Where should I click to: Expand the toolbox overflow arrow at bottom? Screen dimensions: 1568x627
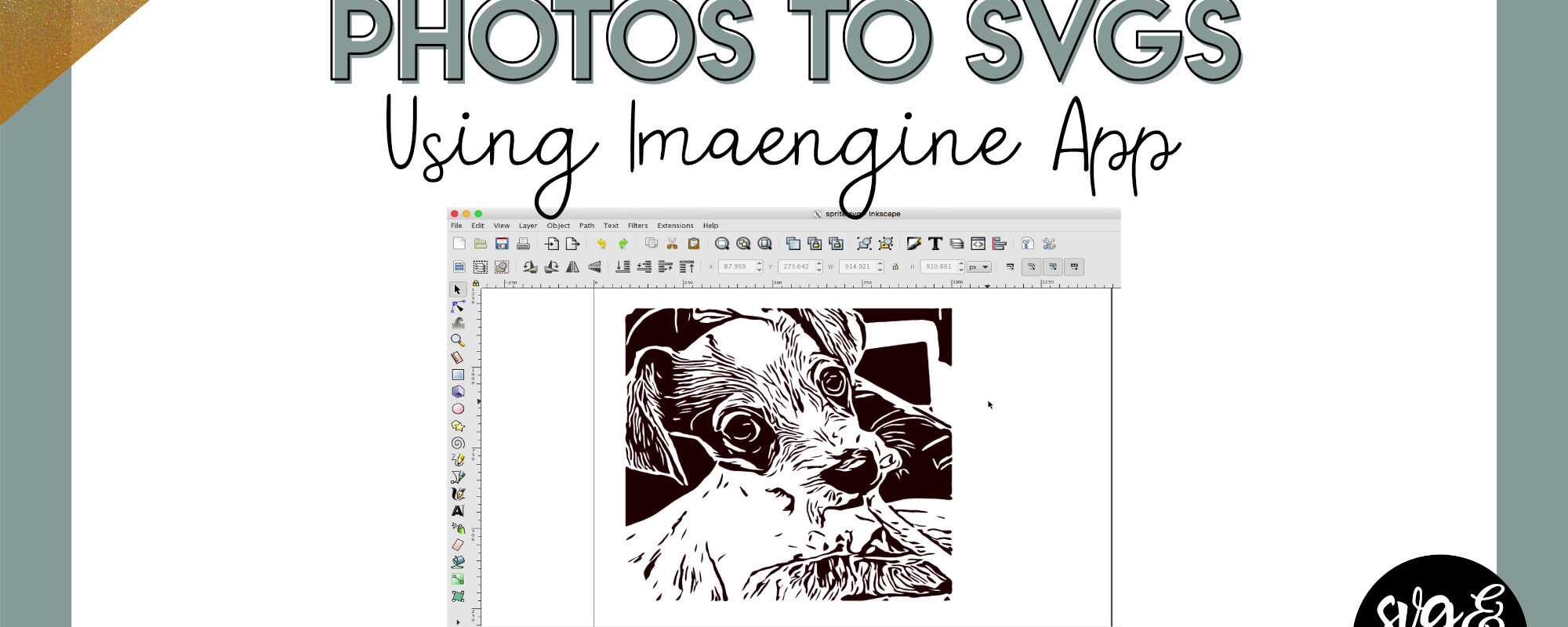458,622
